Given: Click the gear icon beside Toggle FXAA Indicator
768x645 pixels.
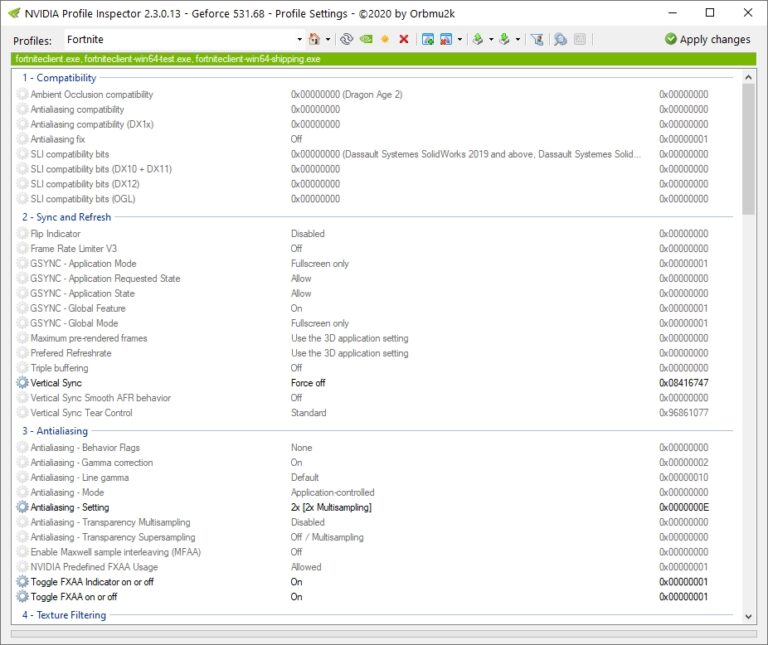Looking at the screenshot, I should [x=23, y=581].
